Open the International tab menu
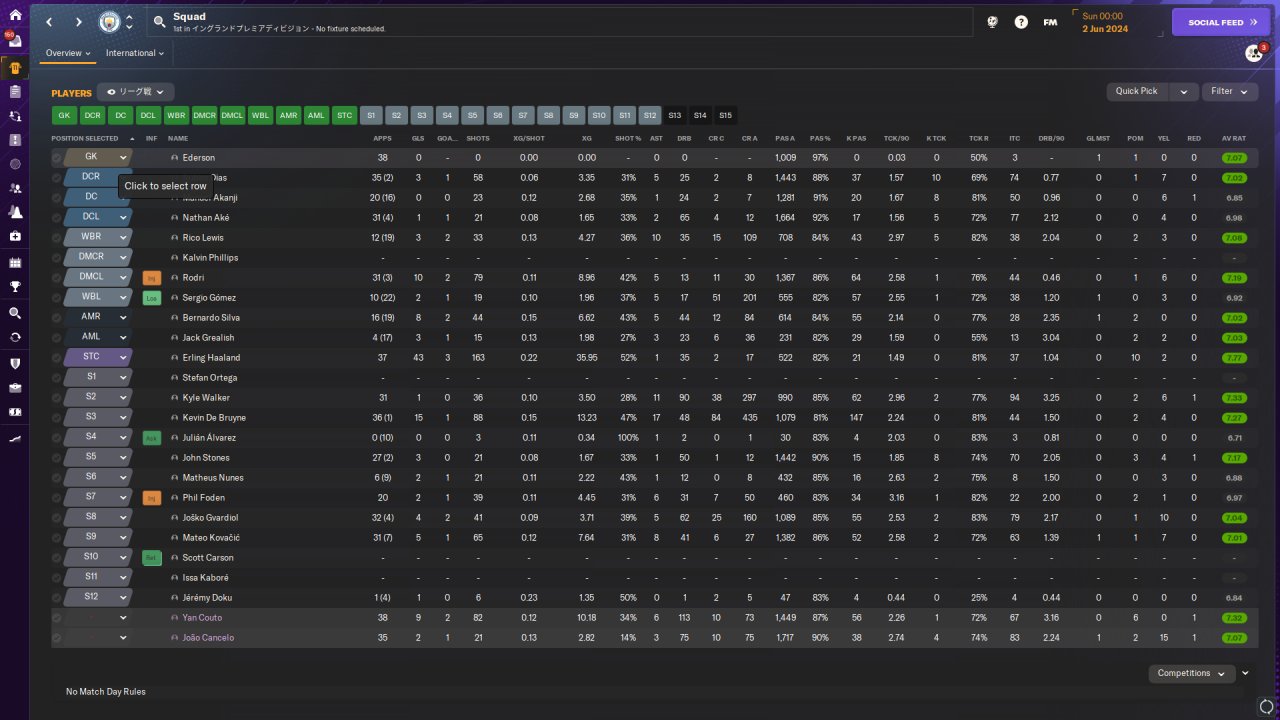 135,53
